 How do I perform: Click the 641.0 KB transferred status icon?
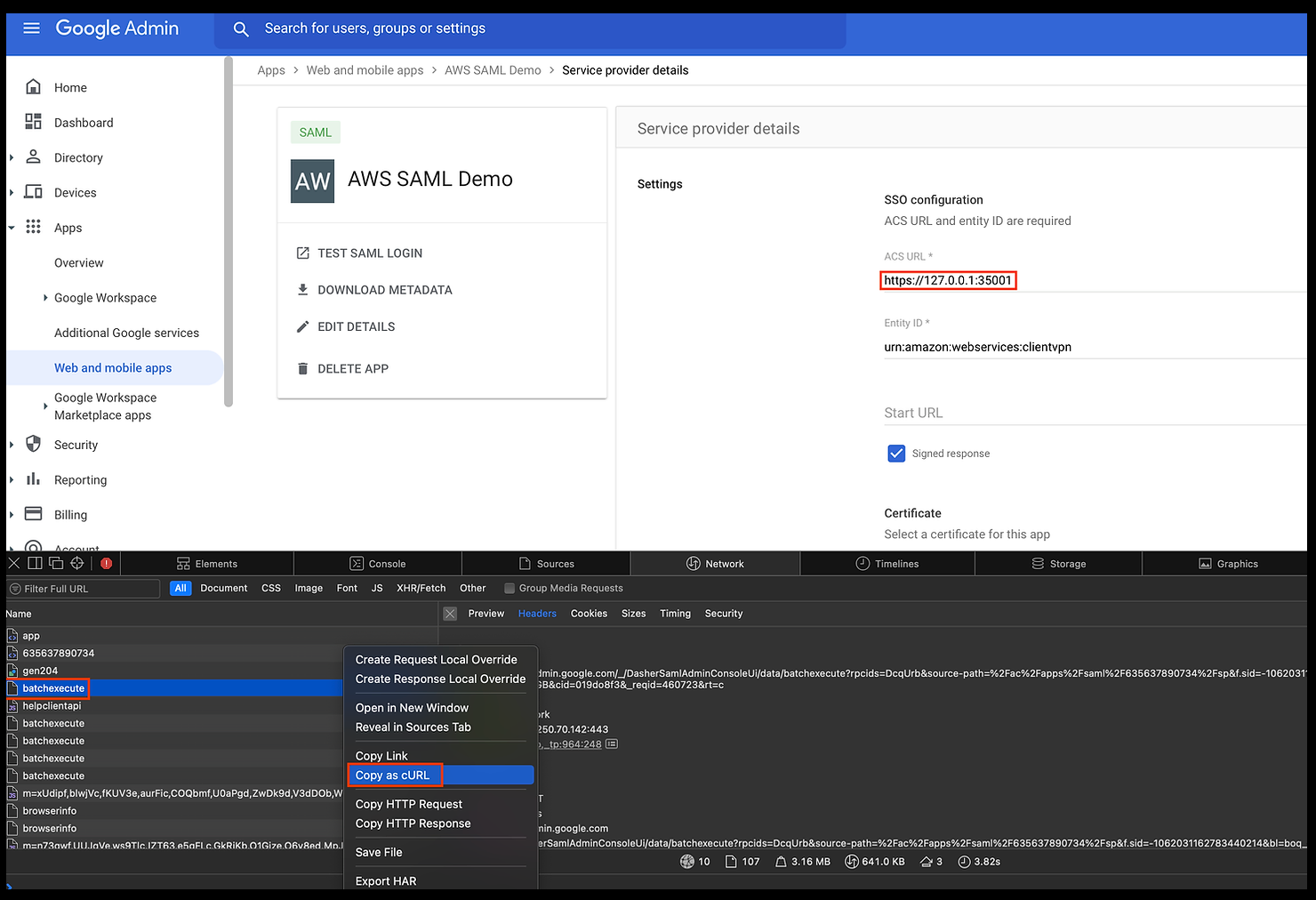tap(851, 862)
